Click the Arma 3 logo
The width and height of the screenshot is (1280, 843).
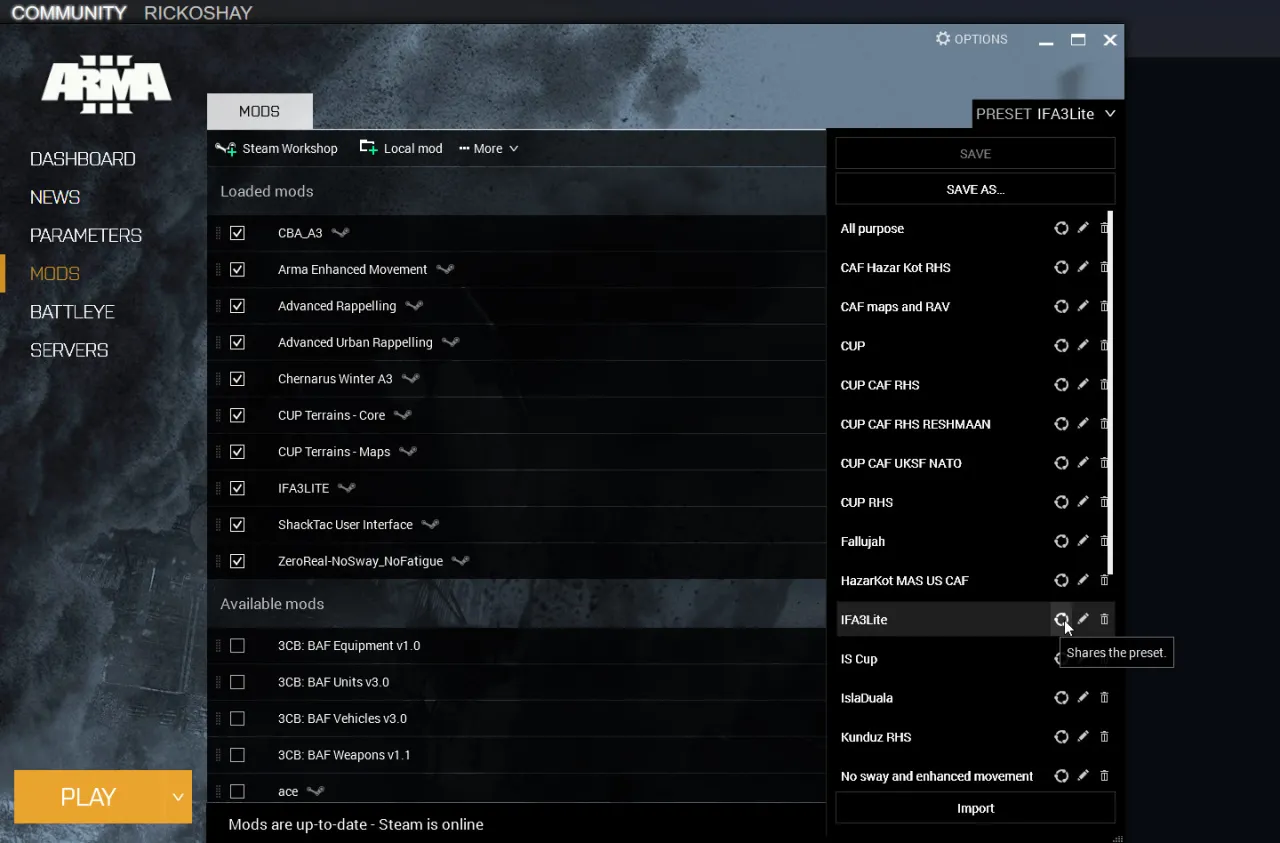[105, 84]
